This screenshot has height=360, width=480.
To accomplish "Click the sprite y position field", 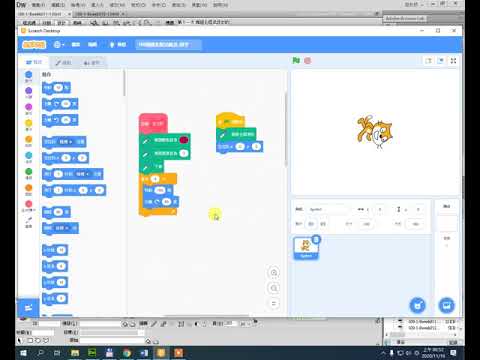I will point(418,209).
